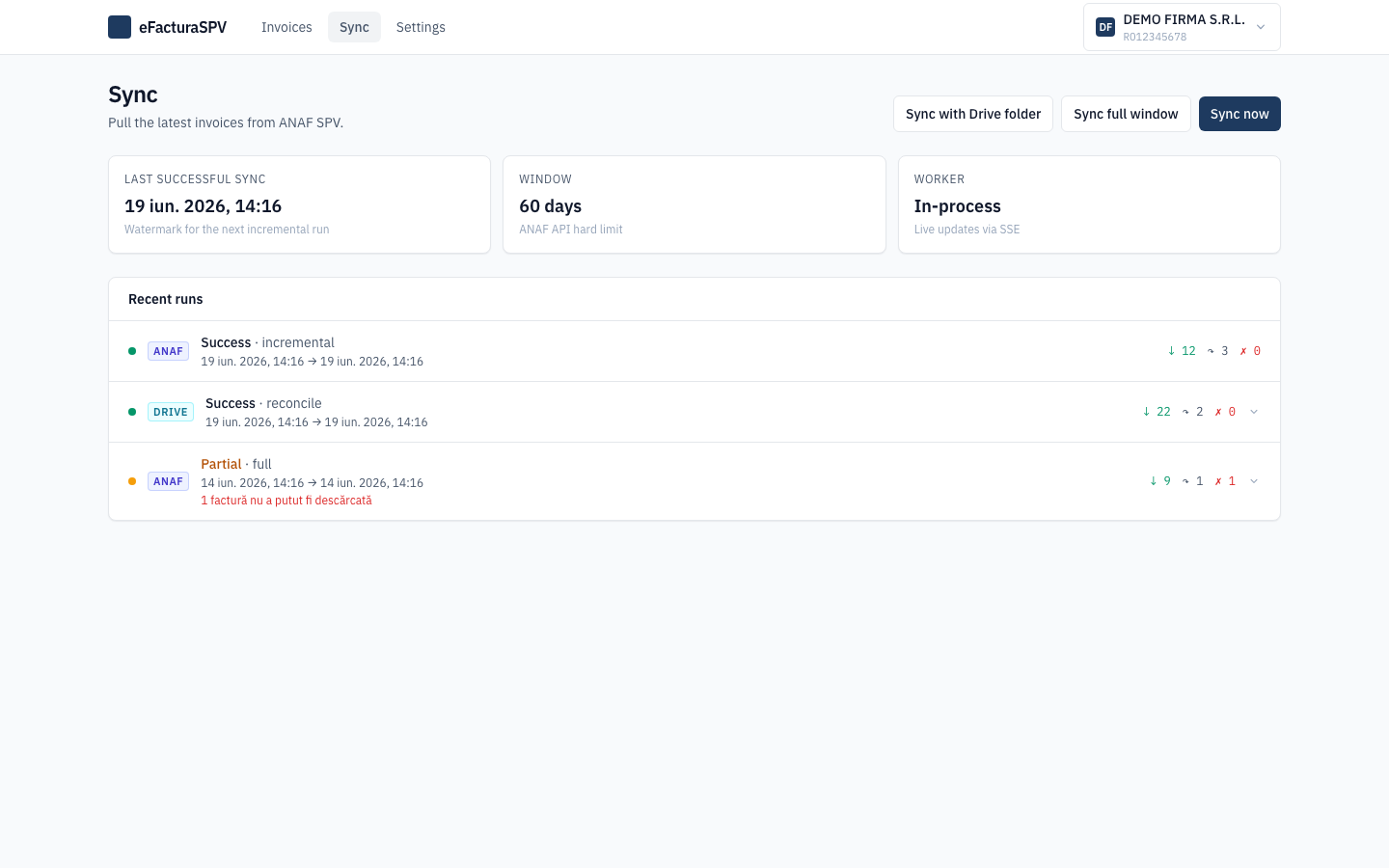
Task: Click downloaded count 22 on reconcile run
Action: [1157, 412]
